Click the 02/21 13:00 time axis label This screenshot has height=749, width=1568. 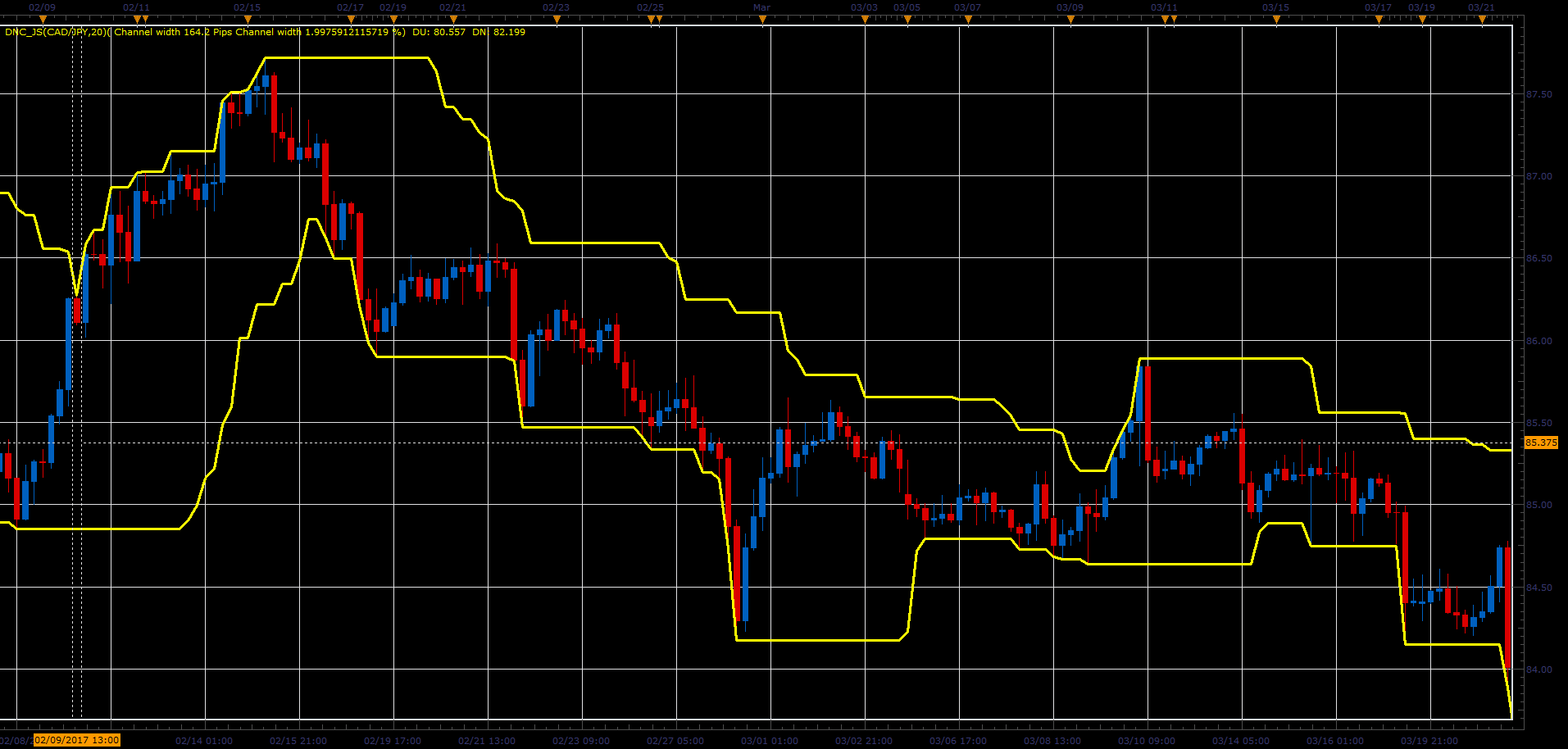tap(487, 741)
